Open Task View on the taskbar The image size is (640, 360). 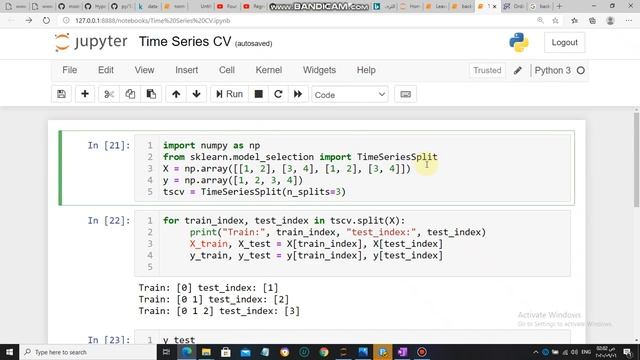pos(166,352)
